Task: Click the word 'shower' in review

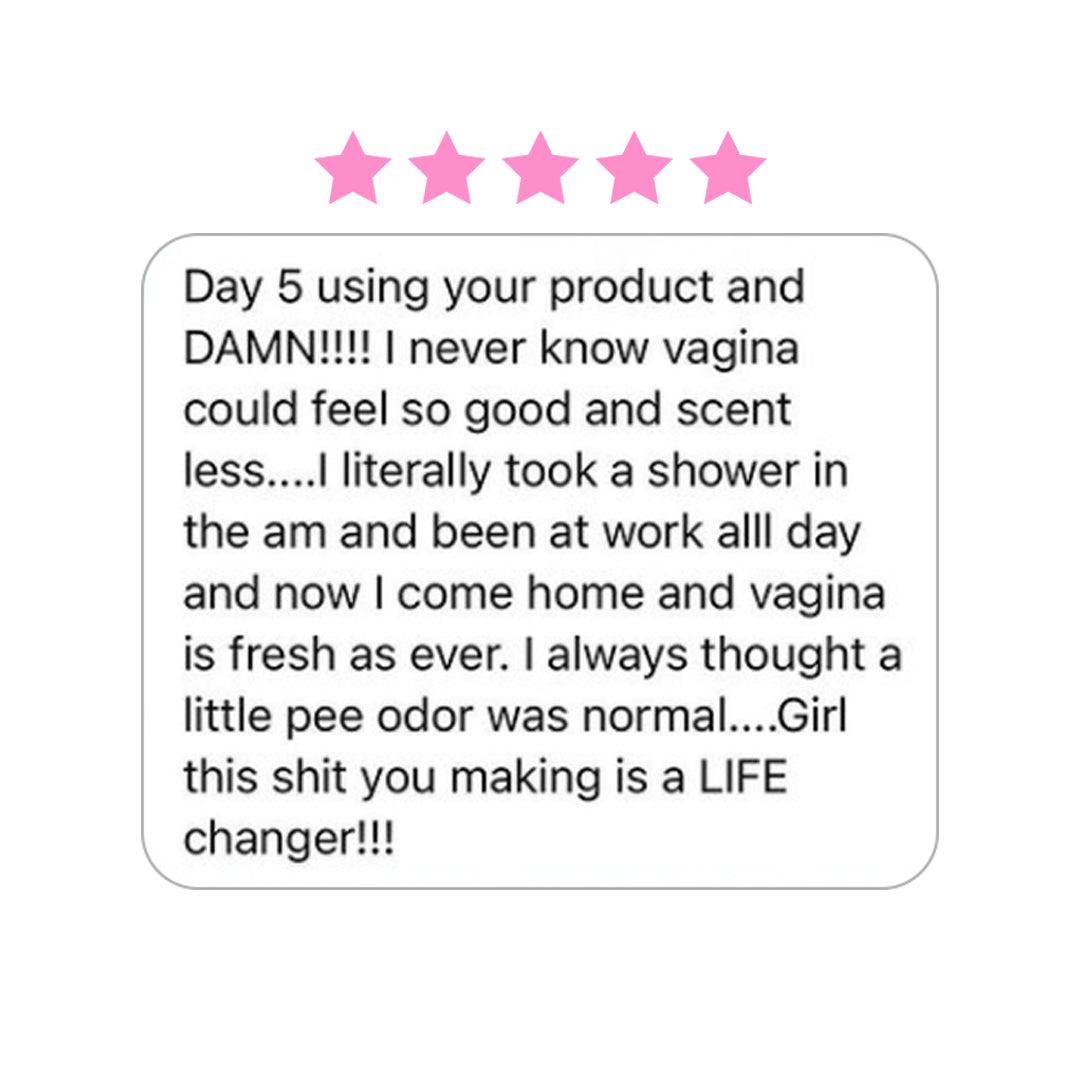Action: coord(723,472)
